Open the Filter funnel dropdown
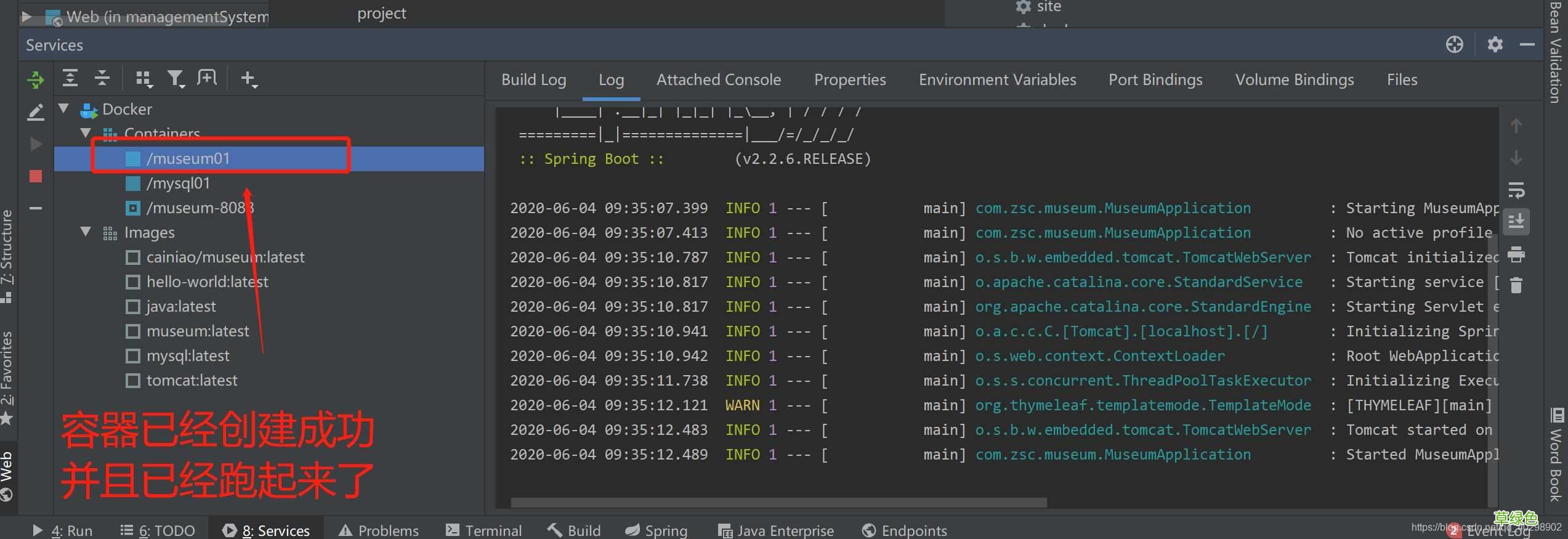The image size is (1568, 539). [x=176, y=79]
